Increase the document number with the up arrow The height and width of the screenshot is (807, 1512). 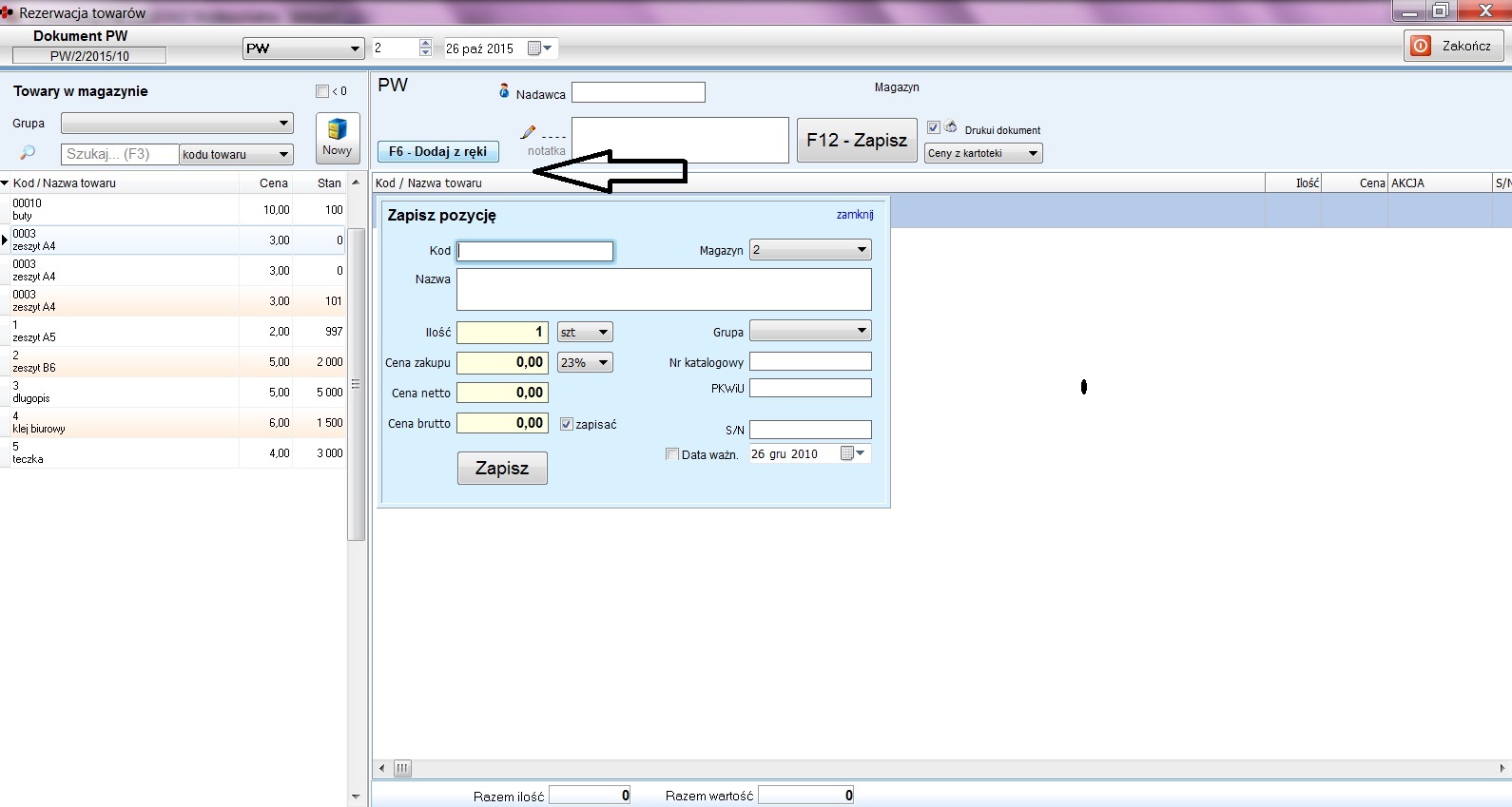[425, 44]
